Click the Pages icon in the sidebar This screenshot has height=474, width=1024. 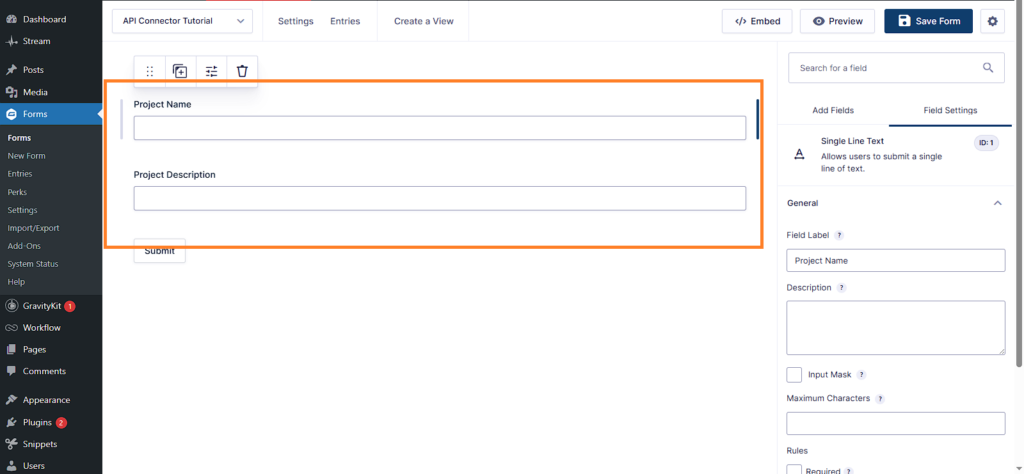pyautogui.click(x=12, y=349)
